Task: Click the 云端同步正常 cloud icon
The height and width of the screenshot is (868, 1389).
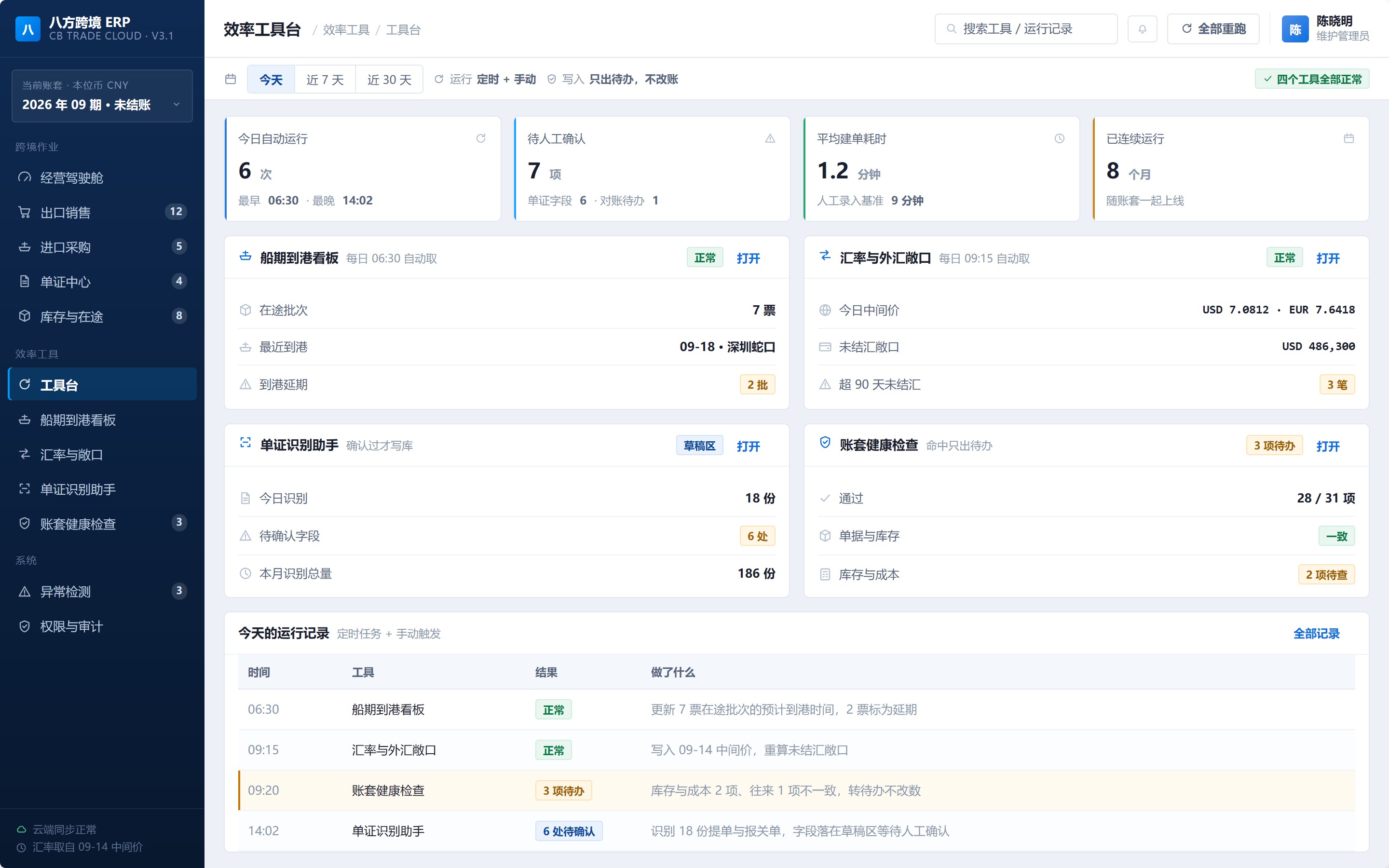Action: [21, 829]
